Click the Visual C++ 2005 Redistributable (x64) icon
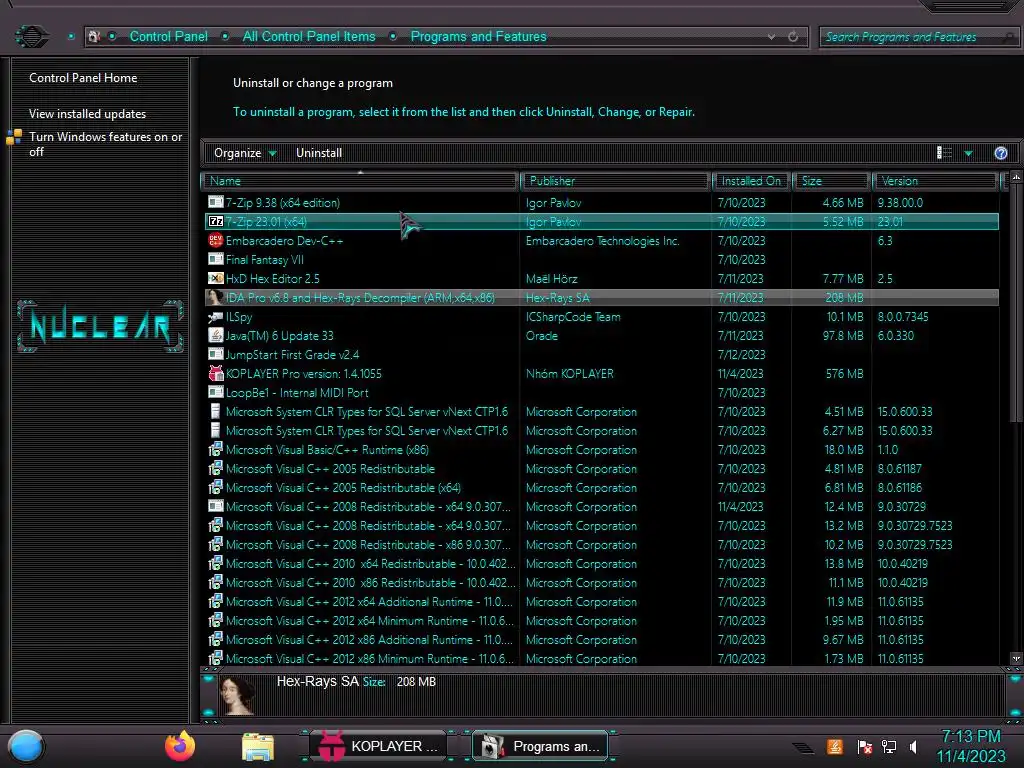 point(216,487)
